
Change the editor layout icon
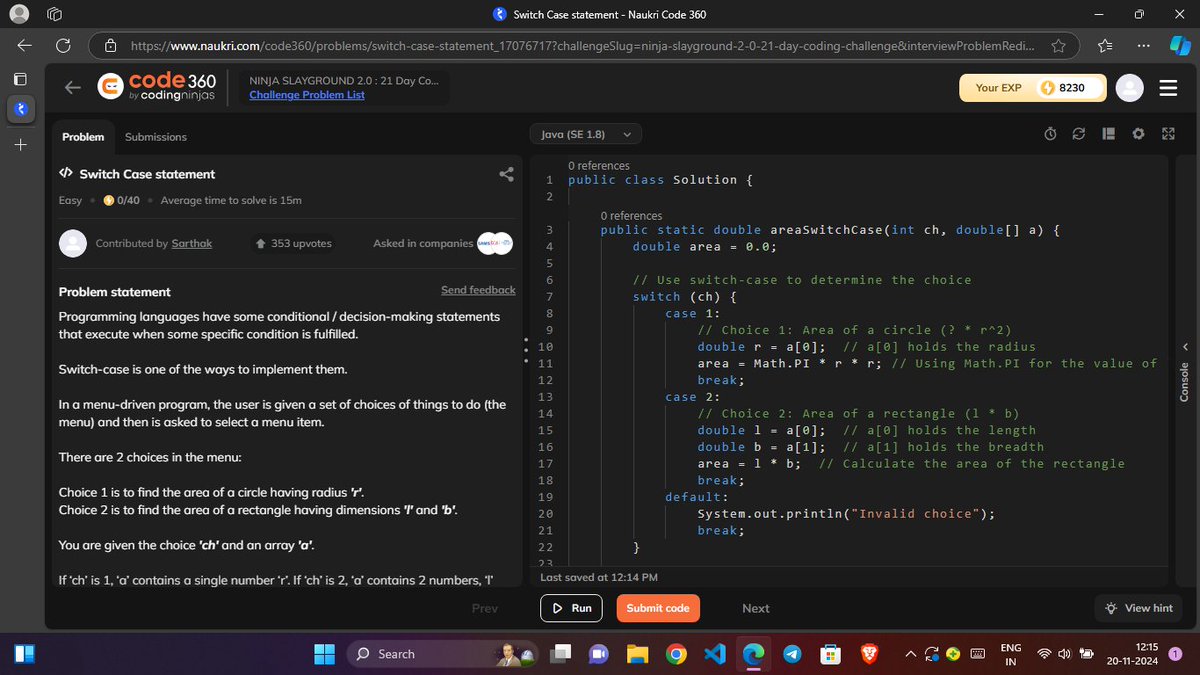(1108, 135)
